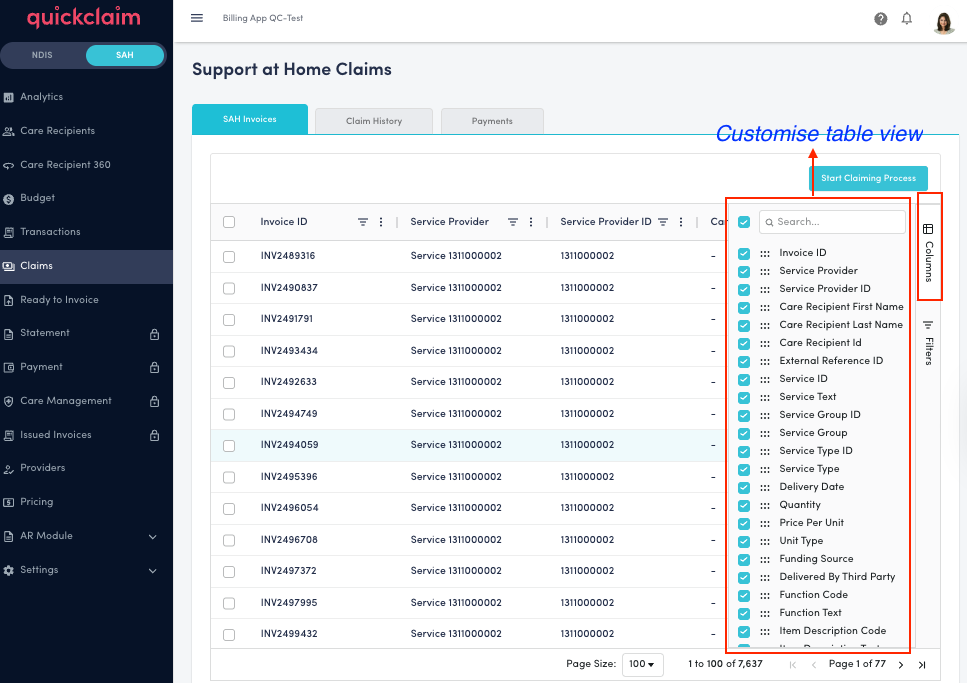Image resolution: width=967 pixels, height=683 pixels.
Task: Switch to the Claim History tab
Action: (374, 121)
